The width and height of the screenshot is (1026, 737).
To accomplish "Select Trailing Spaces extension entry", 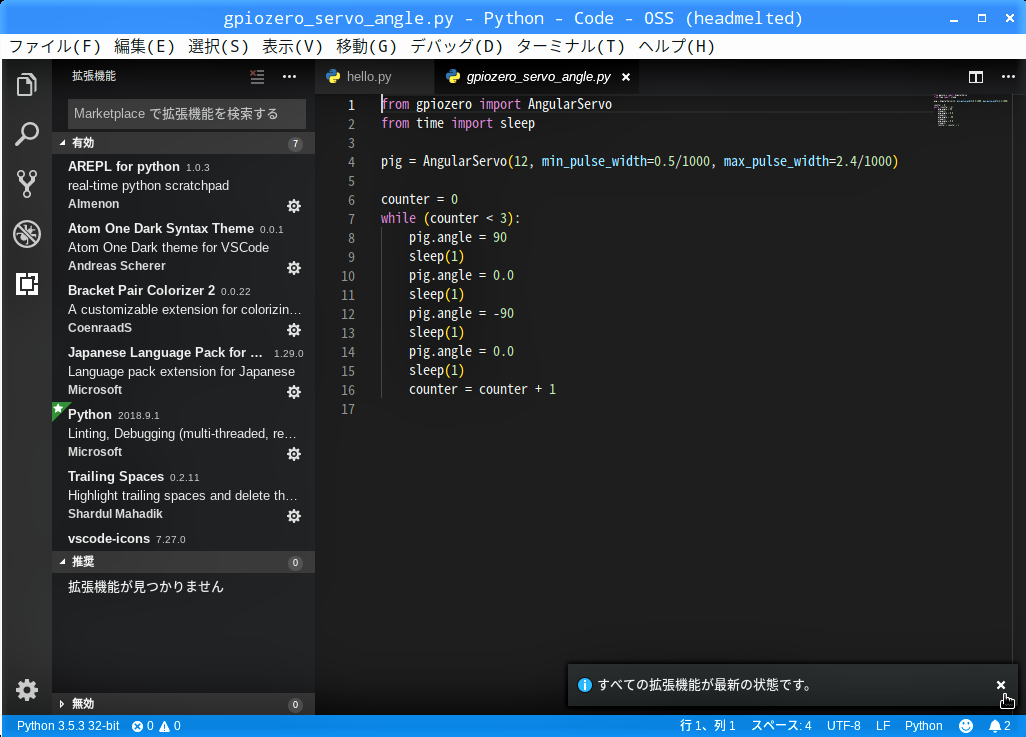I will point(183,495).
